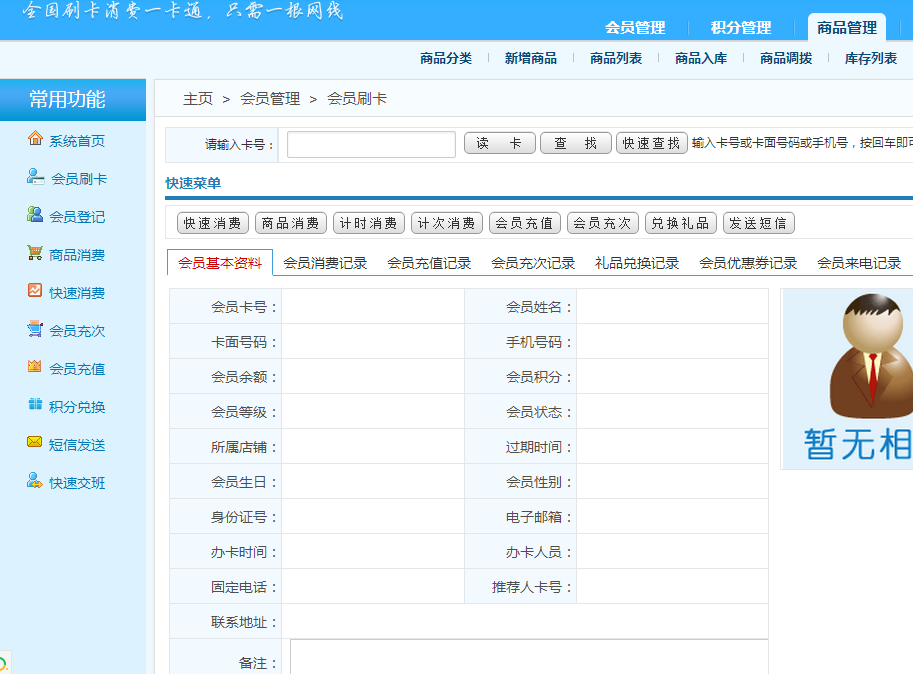
Task: Click the 会员刷卡 sidebar icon
Action: point(35,177)
